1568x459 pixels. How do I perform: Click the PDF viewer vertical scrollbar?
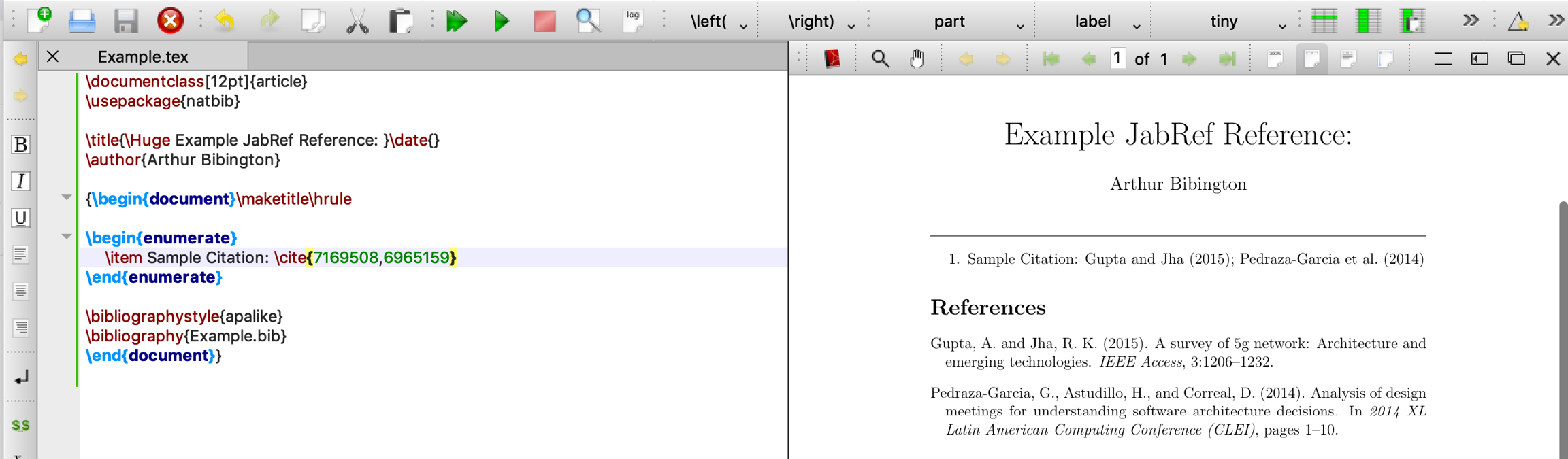click(x=1563, y=326)
